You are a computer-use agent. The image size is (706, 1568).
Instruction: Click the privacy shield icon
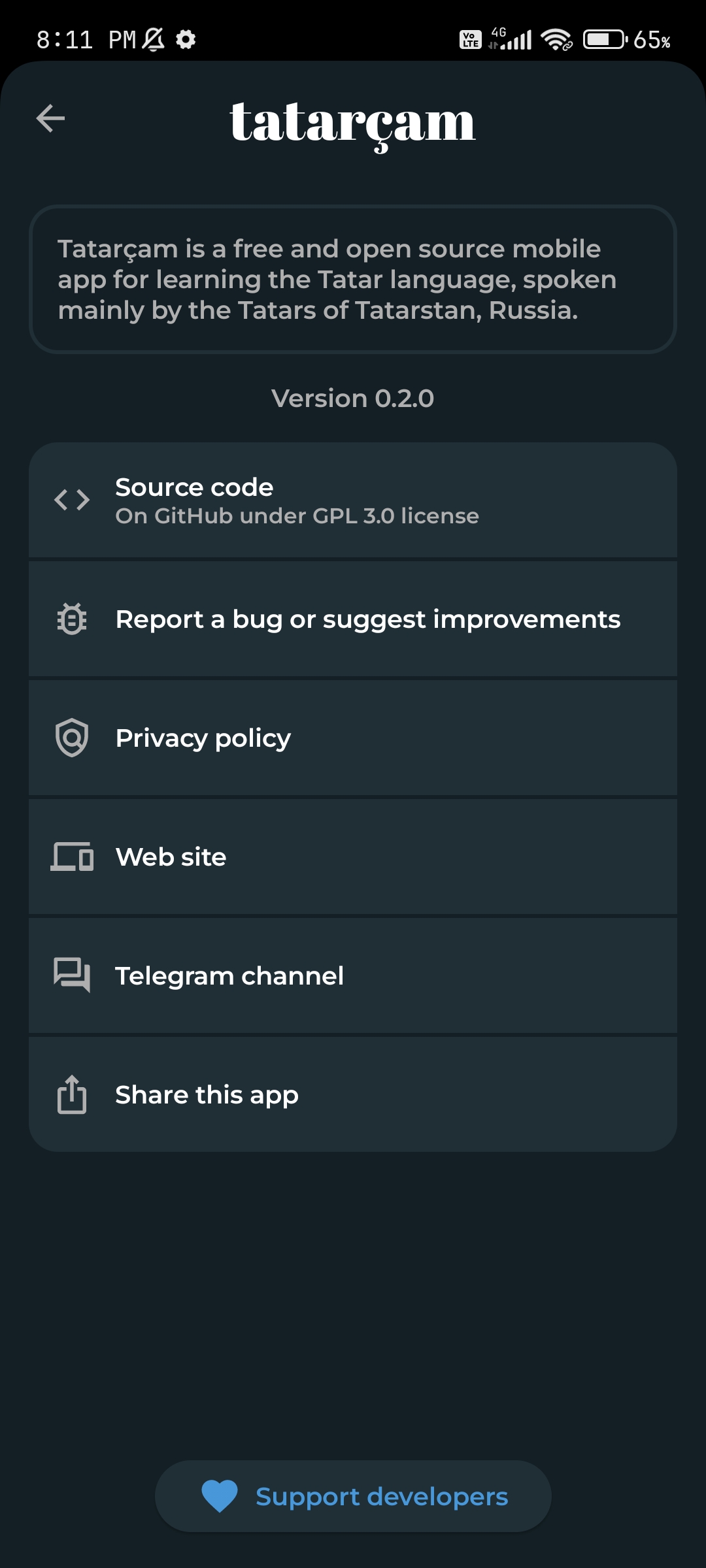click(72, 738)
